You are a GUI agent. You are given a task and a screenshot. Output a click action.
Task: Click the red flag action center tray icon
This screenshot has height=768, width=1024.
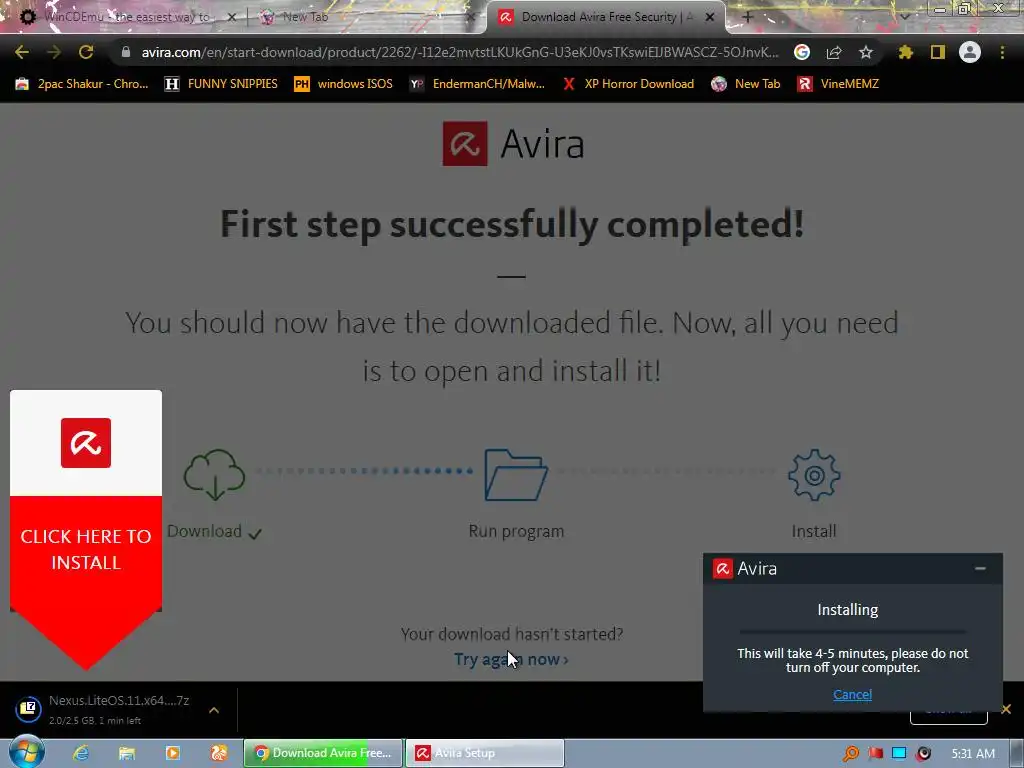(x=875, y=754)
